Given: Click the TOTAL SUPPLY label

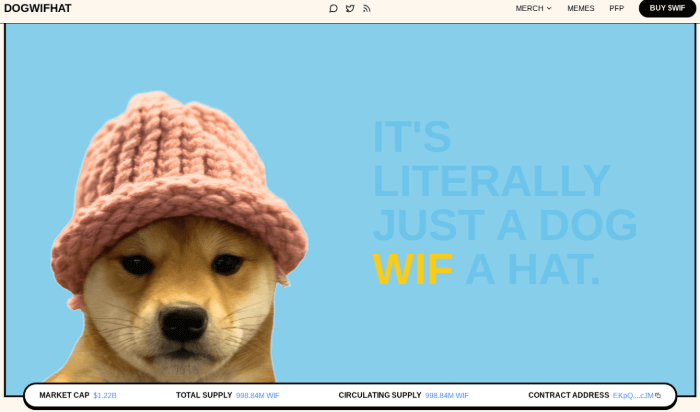Looking at the screenshot, I should (204, 395).
